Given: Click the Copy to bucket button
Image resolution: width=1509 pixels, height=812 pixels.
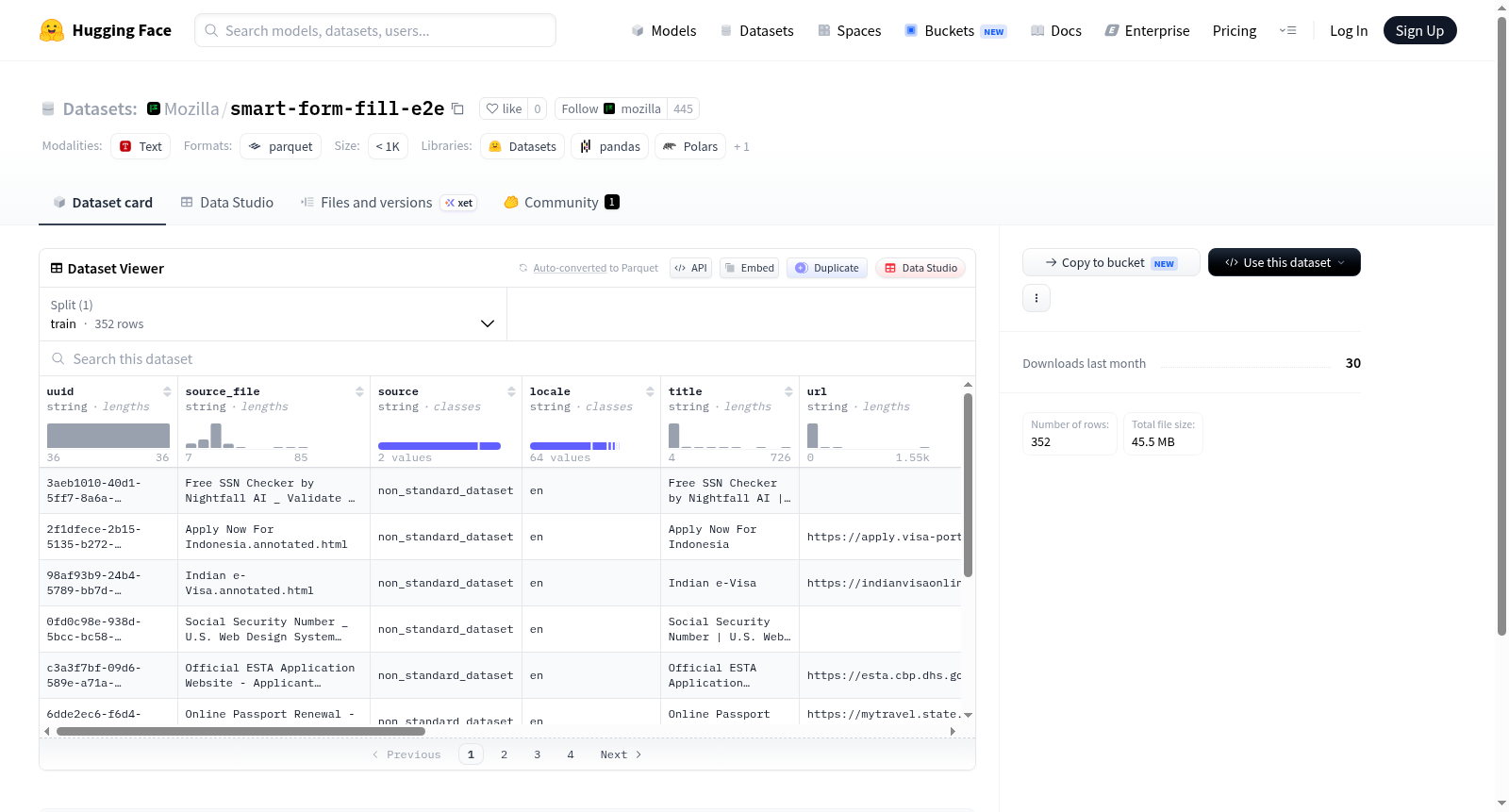Looking at the screenshot, I should (1111, 262).
